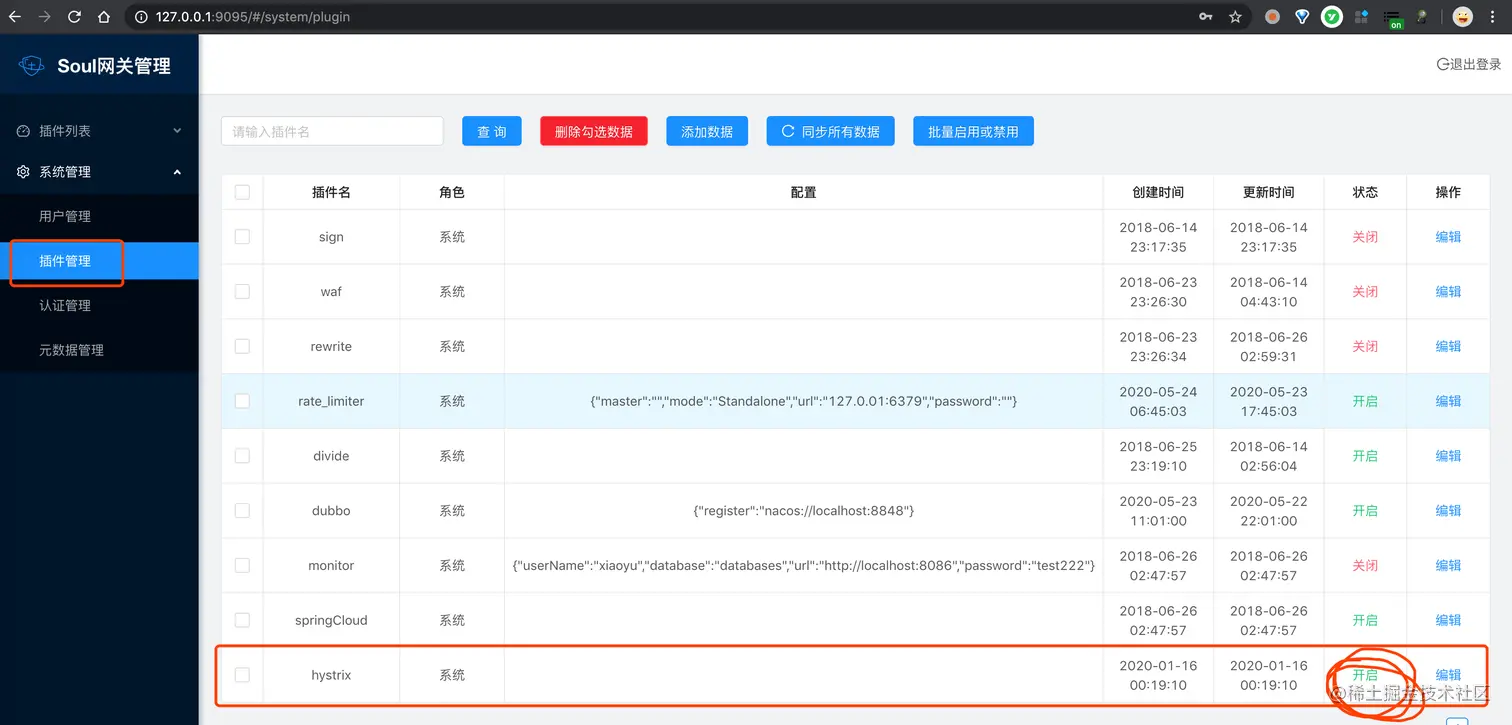Screen dimensions: 1512x725
Task: Click the 更新时间 column header
Action: point(1268,192)
